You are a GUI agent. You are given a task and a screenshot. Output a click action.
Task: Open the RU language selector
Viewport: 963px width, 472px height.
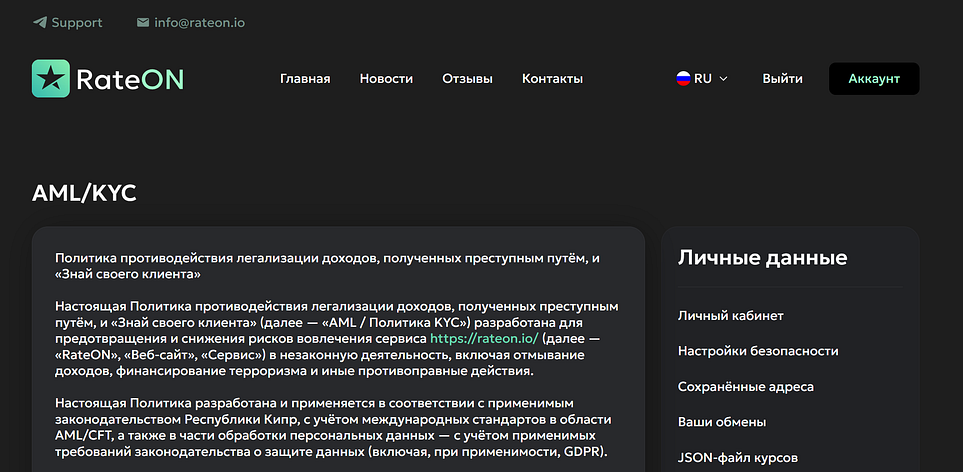703,78
